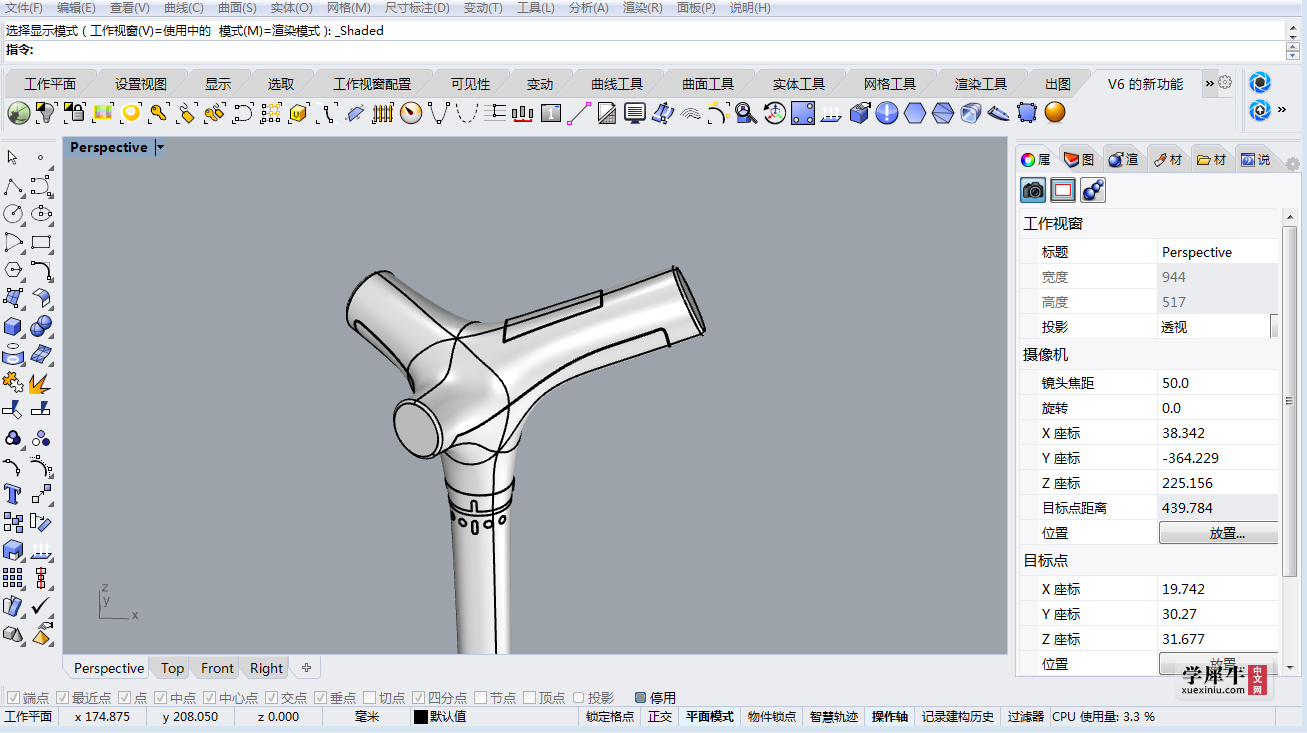Toggle 正交 ortho mode in status bar
The image size is (1307, 733).
[660, 716]
